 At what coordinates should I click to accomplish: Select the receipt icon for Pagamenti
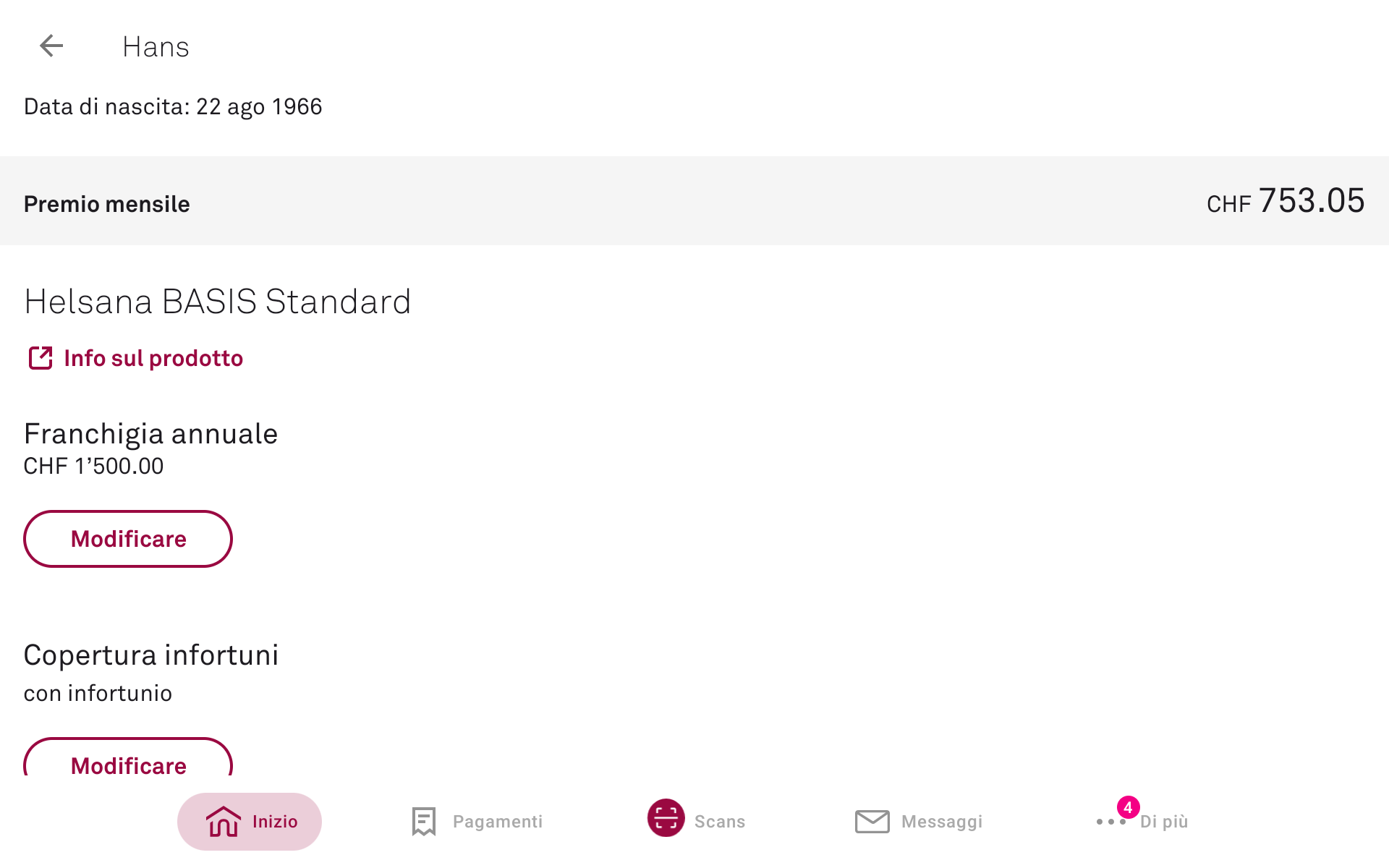pos(424,822)
